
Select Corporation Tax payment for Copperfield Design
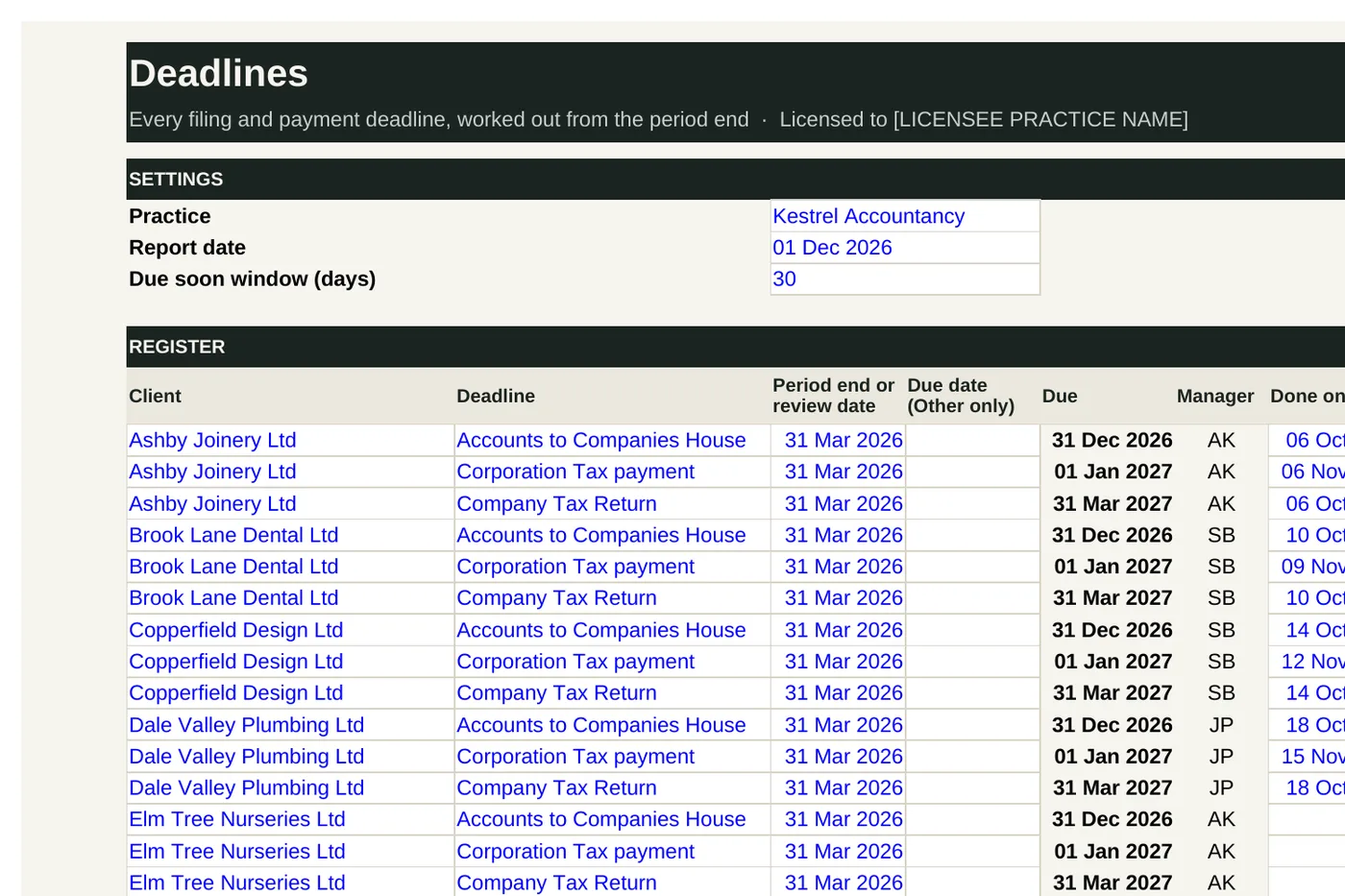612,662
